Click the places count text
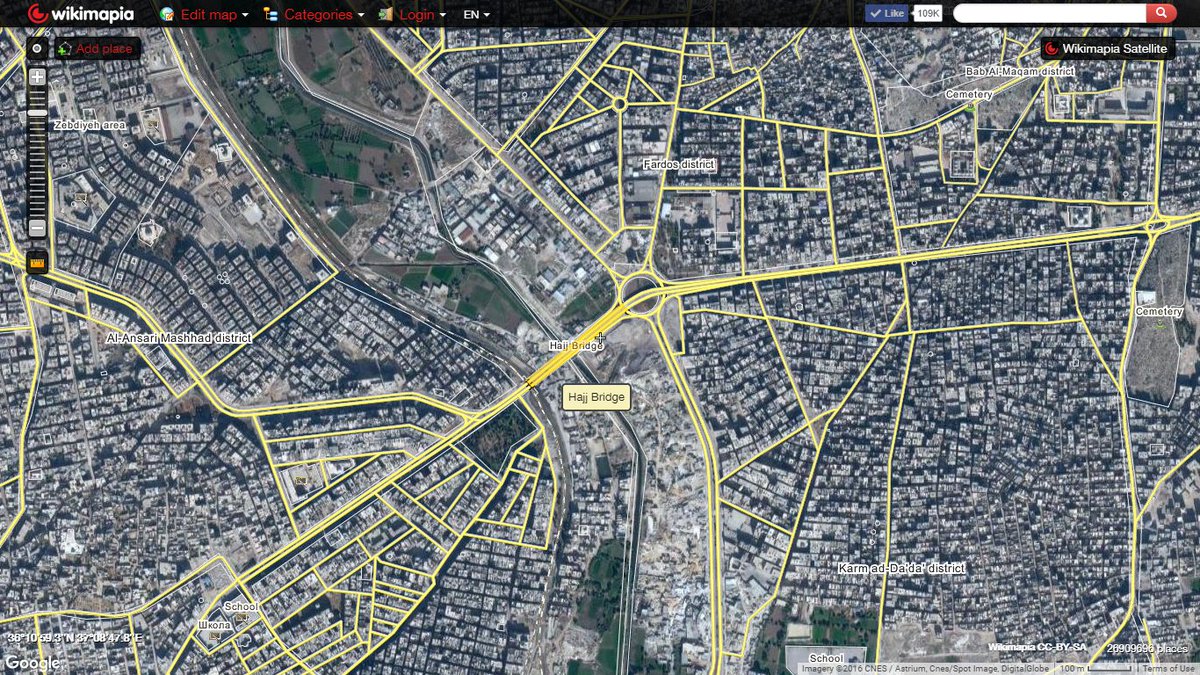Image resolution: width=1200 pixels, height=675 pixels. [x=1147, y=648]
